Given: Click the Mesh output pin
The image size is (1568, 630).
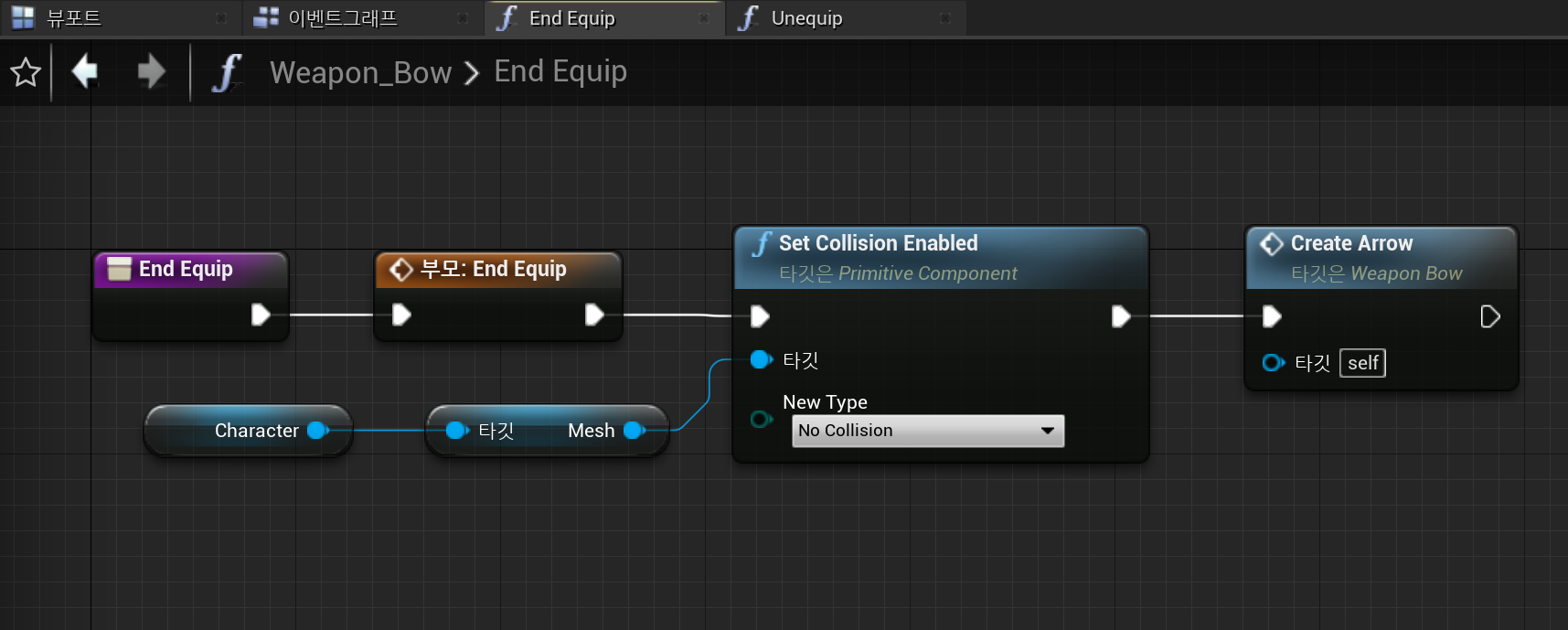Looking at the screenshot, I should 635,430.
